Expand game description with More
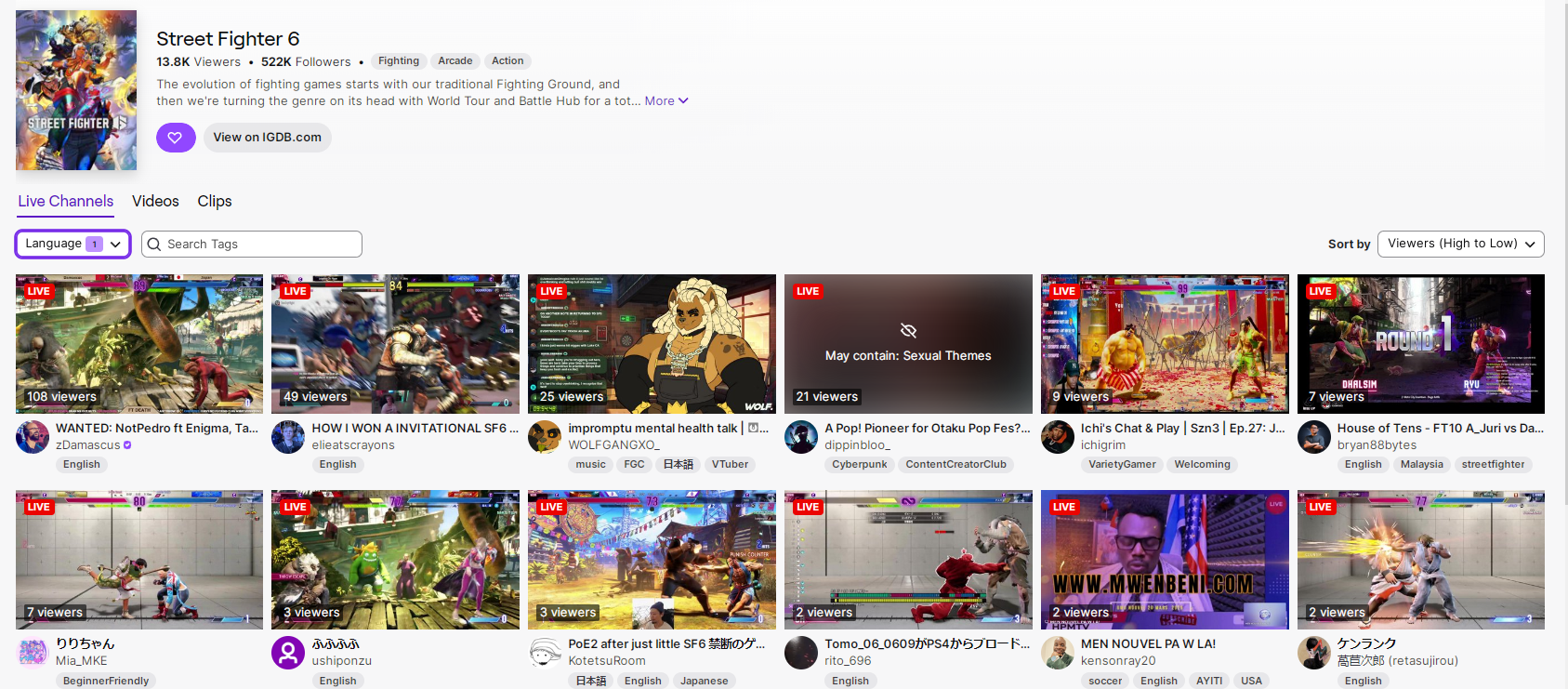Screen dimensions: 1568x689 (x=666, y=101)
